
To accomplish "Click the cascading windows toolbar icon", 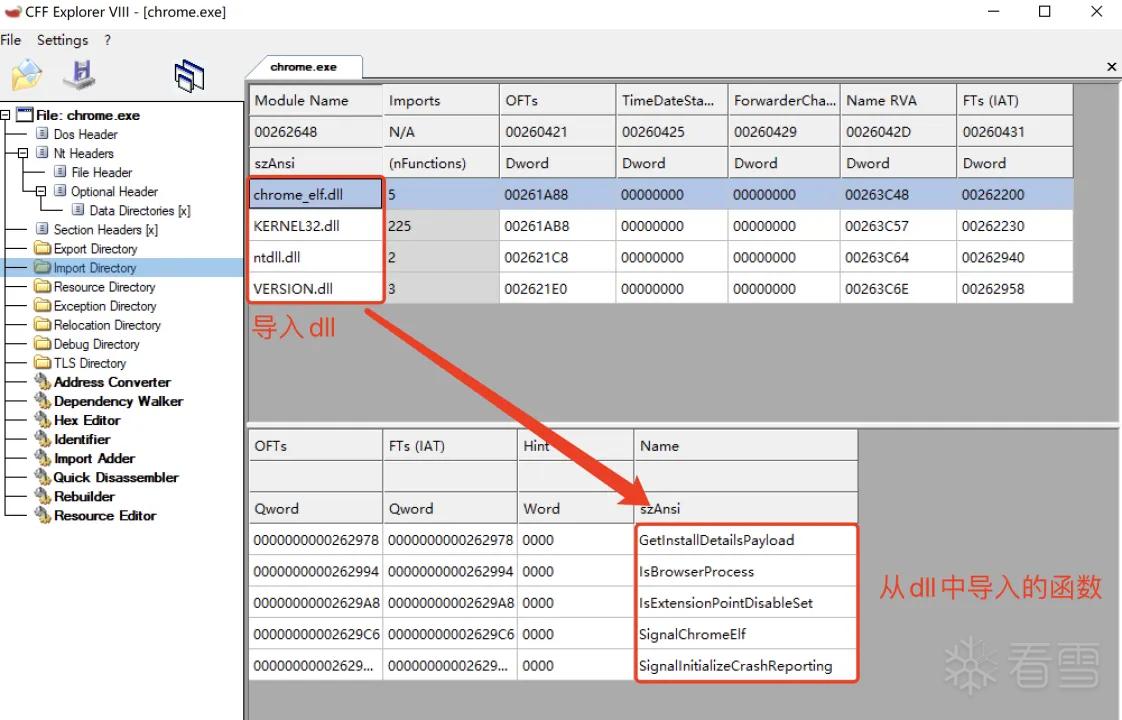I will click(189, 76).
